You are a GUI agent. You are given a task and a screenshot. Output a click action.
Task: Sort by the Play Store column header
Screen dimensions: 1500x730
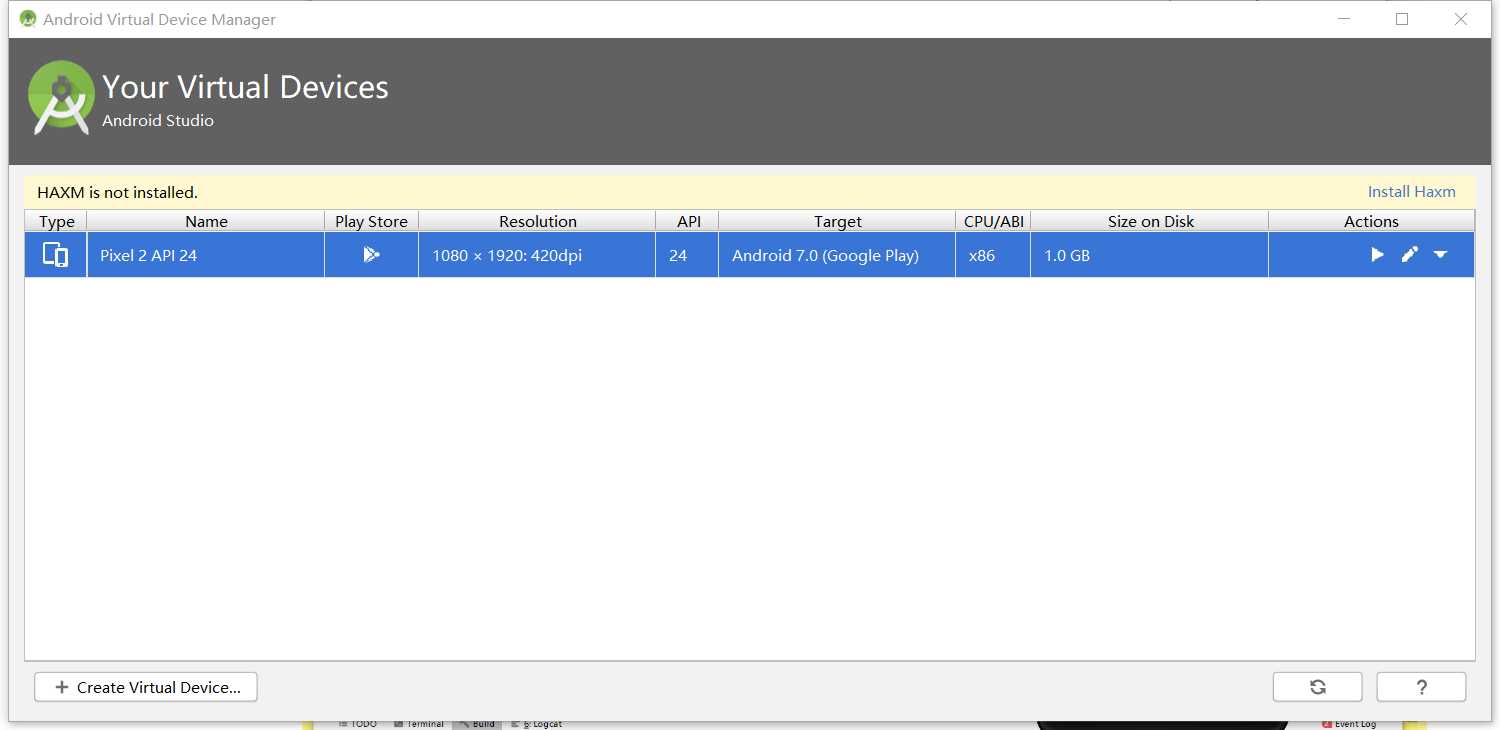click(x=371, y=221)
